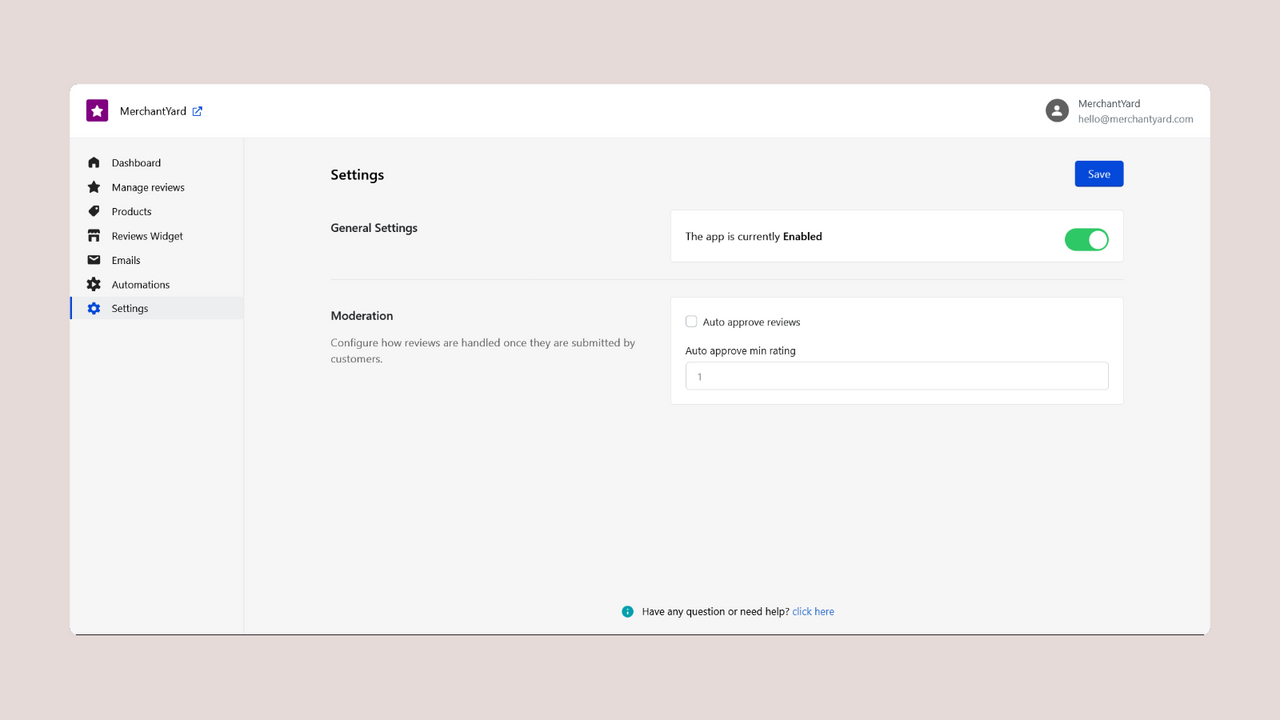The width and height of the screenshot is (1280, 720).
Task: Open Automations via the gears icon
Action: click(94, 284)
